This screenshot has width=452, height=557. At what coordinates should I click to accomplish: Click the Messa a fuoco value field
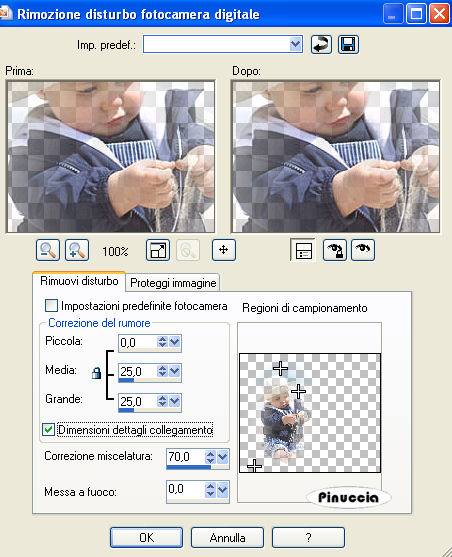[185, 490]
